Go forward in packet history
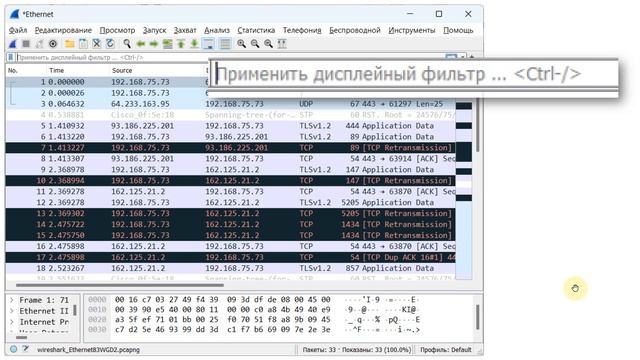This screenshot has height=360, width=640. [x=154, y=44]
